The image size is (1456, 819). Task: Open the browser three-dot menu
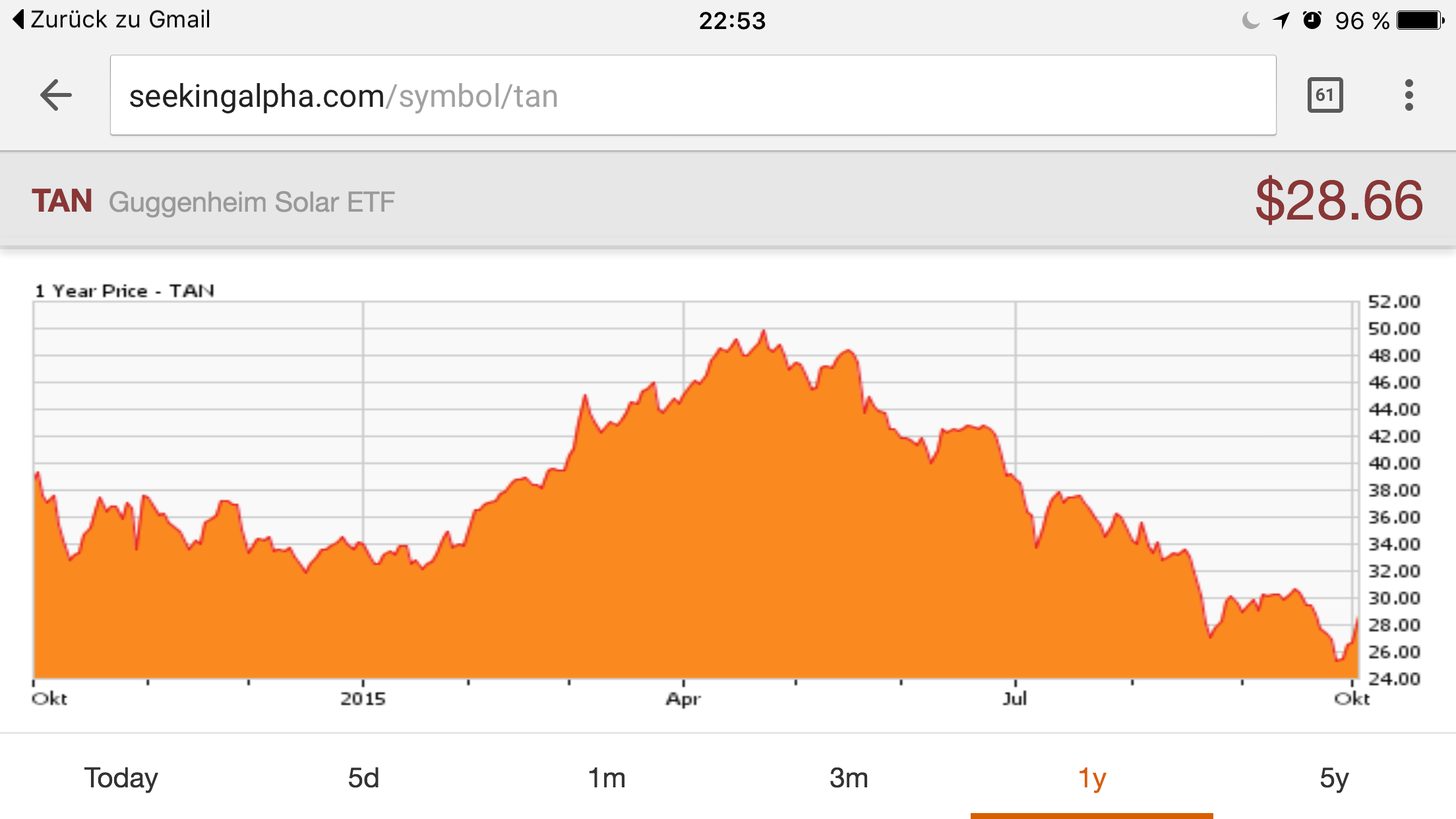tap(1409, 96)
